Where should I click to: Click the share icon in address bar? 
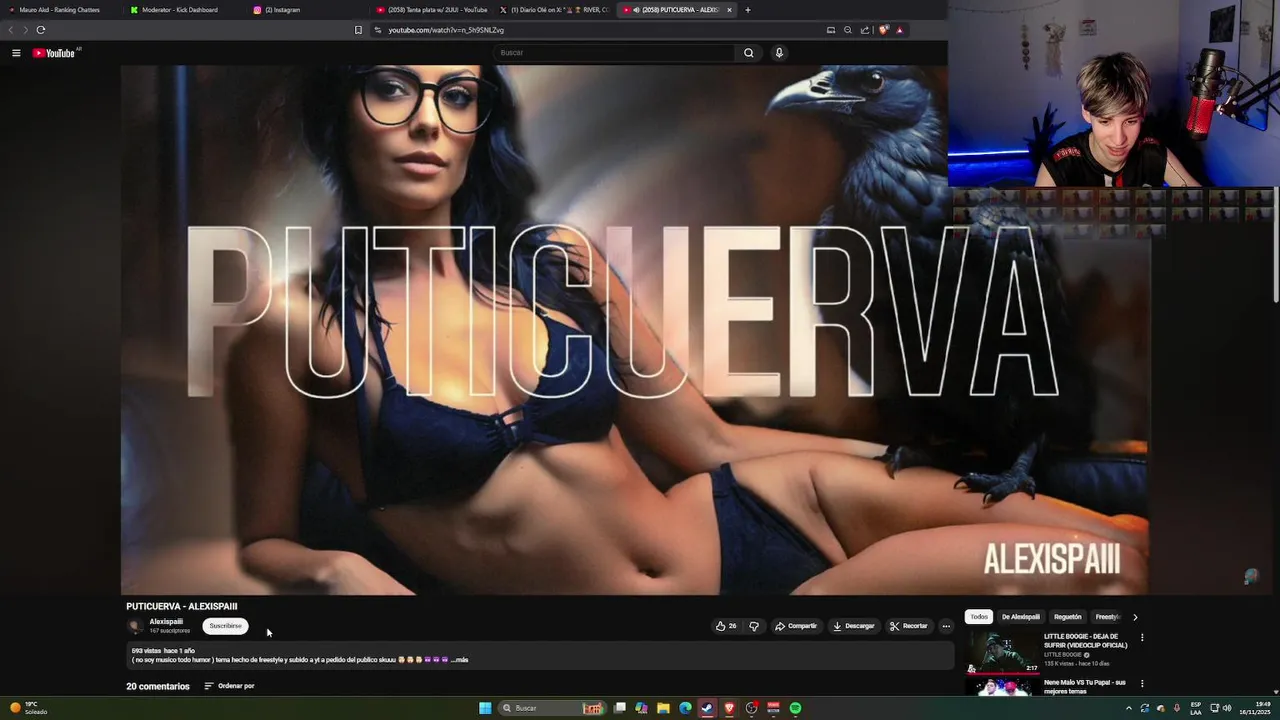tap(865, 30)
